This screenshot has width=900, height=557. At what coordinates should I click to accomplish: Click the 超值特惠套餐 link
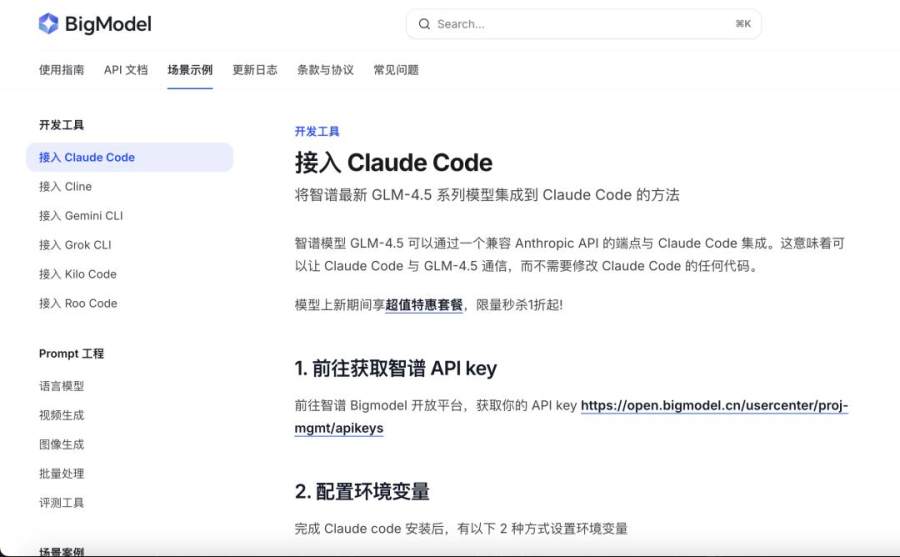tap(424, 304)
